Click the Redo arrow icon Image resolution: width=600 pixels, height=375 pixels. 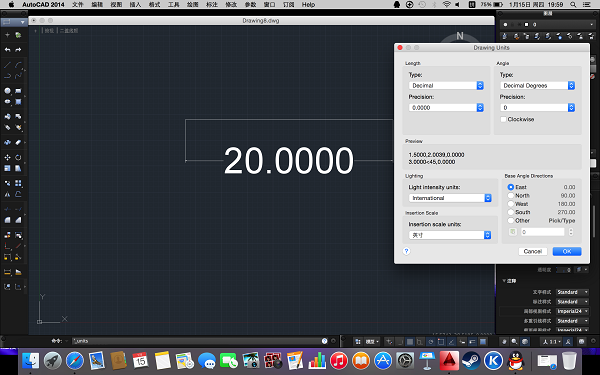tap(18, 50)
